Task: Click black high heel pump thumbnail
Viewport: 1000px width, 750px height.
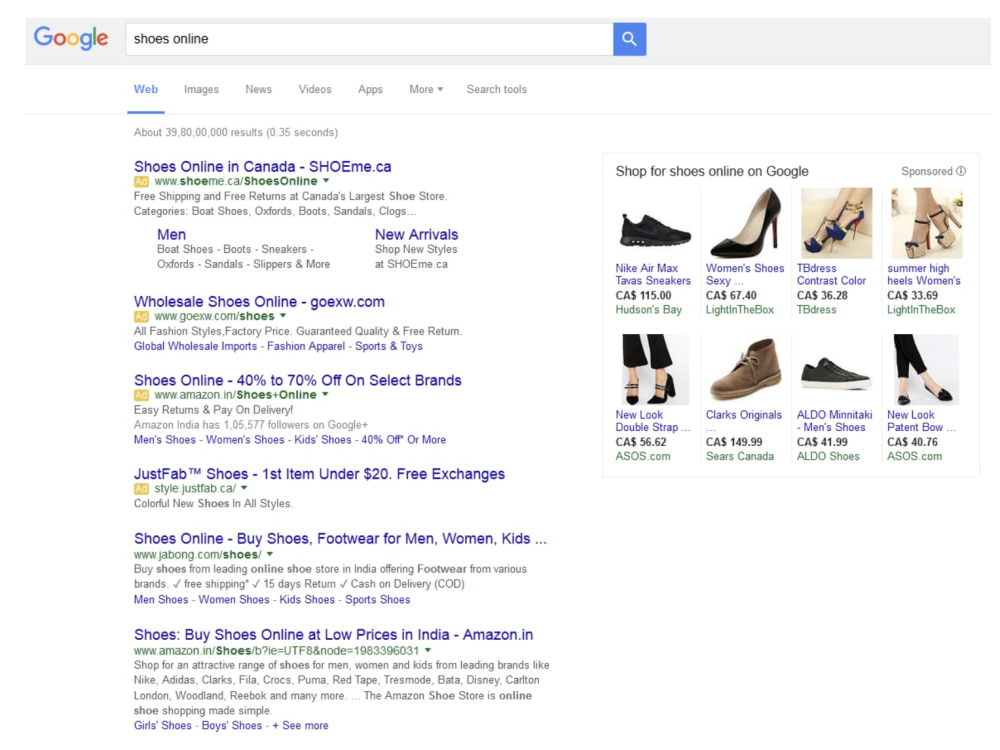Action: (x=745, y=223)
